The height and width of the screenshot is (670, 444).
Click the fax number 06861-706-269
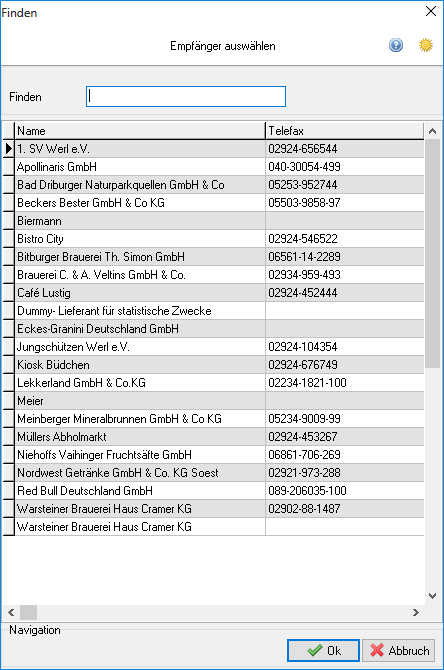coord(304,455)
